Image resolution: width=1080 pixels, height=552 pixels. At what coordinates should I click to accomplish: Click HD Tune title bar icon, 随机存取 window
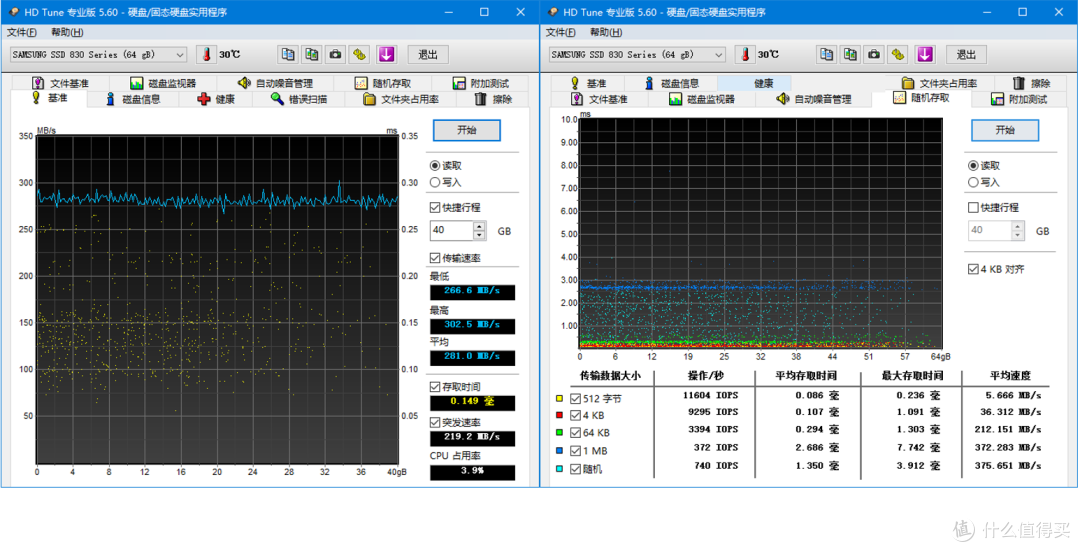click(x=553, y=12)
